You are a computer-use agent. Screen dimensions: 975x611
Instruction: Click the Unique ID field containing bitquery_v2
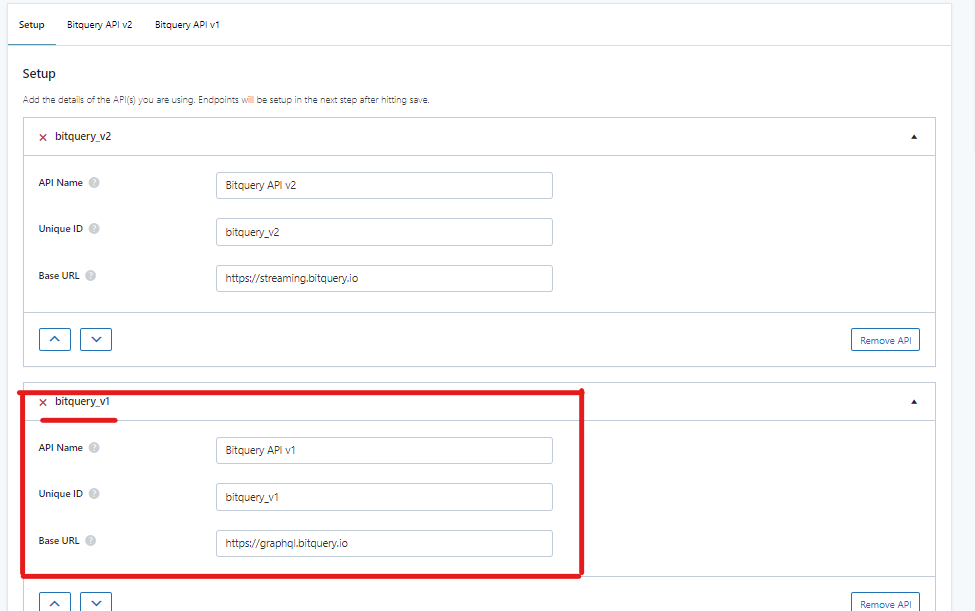click(x=384, y=232)
